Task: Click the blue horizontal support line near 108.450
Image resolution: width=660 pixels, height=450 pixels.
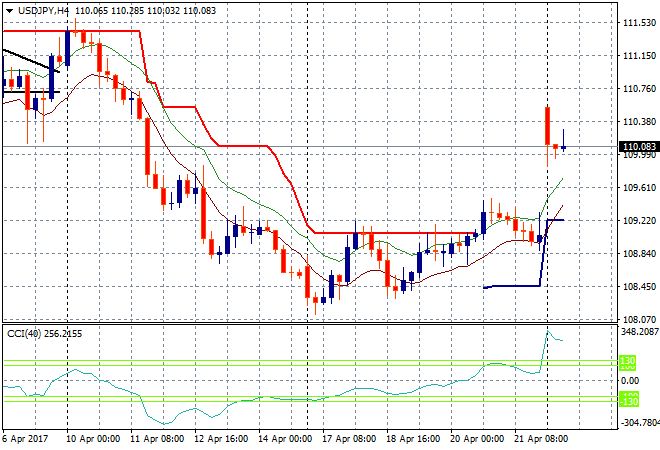Action: [x=512, y=287]
